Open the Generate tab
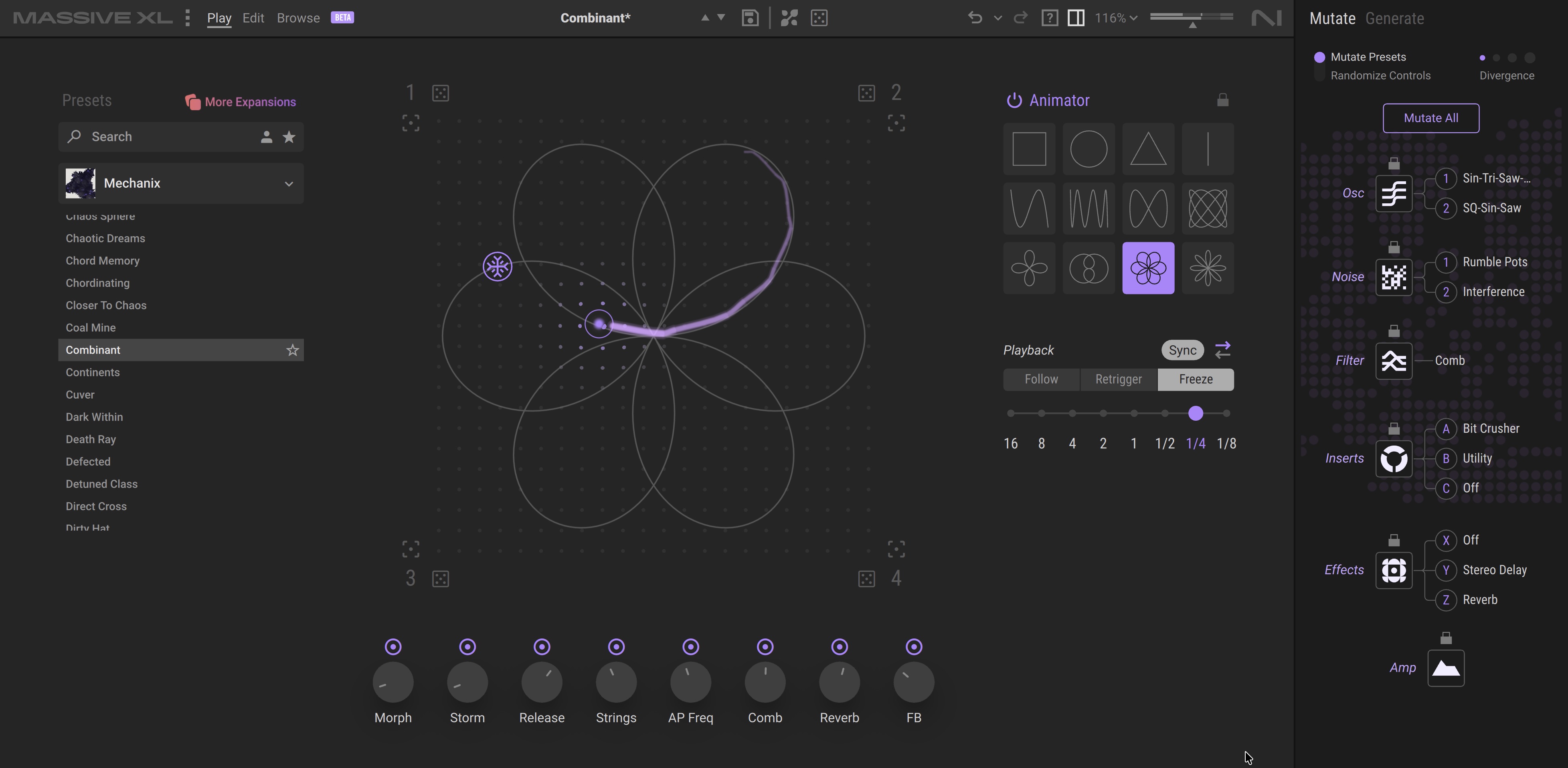 [1394, 18]
